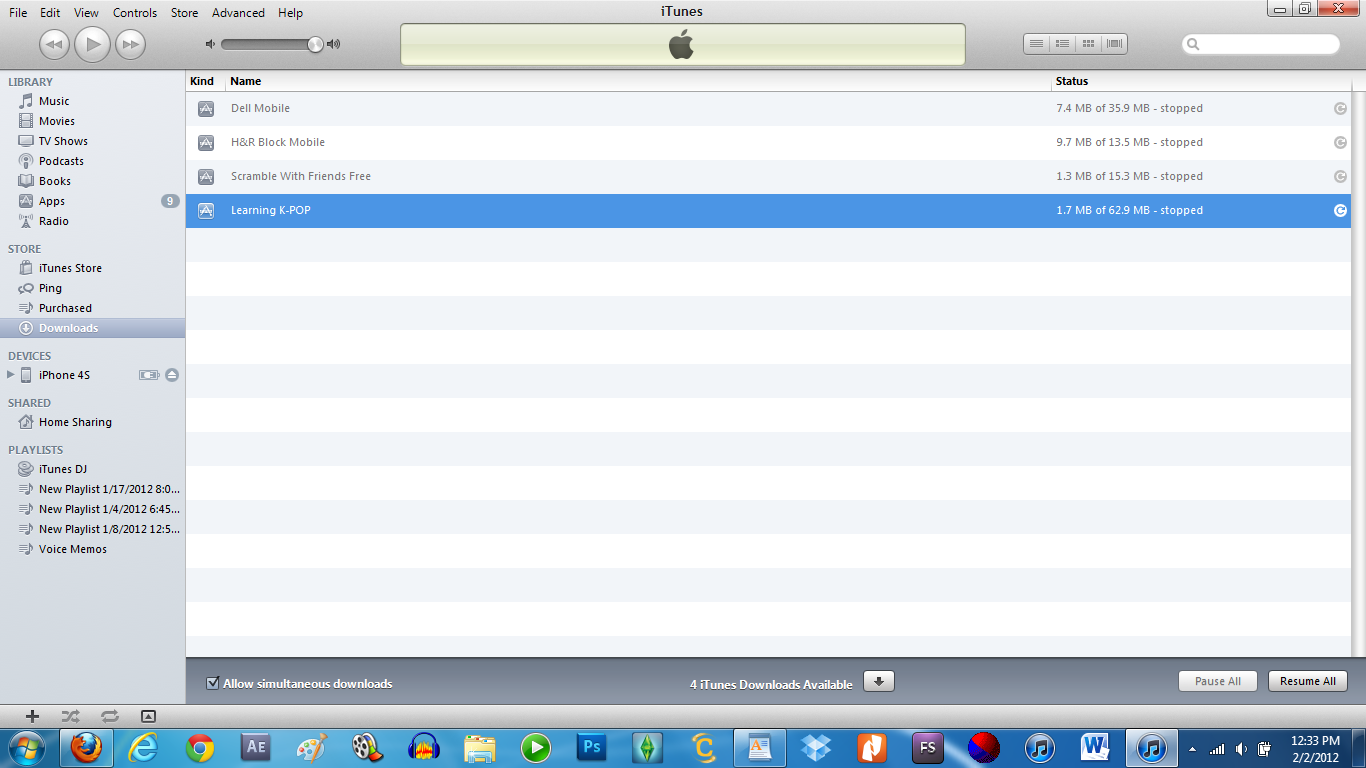1366x768 pixels.
Task: Go to the iTunes Store
Action: pos(70,268)
